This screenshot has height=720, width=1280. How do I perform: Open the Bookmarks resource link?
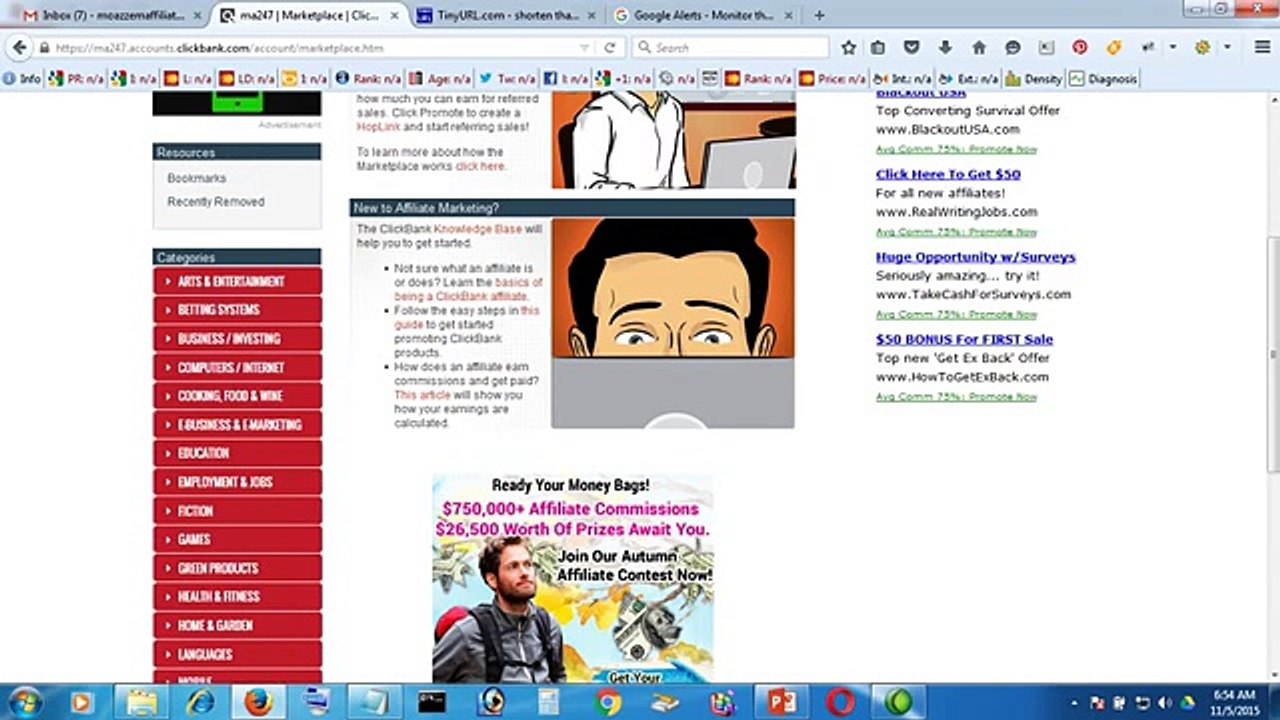(197, 178)
